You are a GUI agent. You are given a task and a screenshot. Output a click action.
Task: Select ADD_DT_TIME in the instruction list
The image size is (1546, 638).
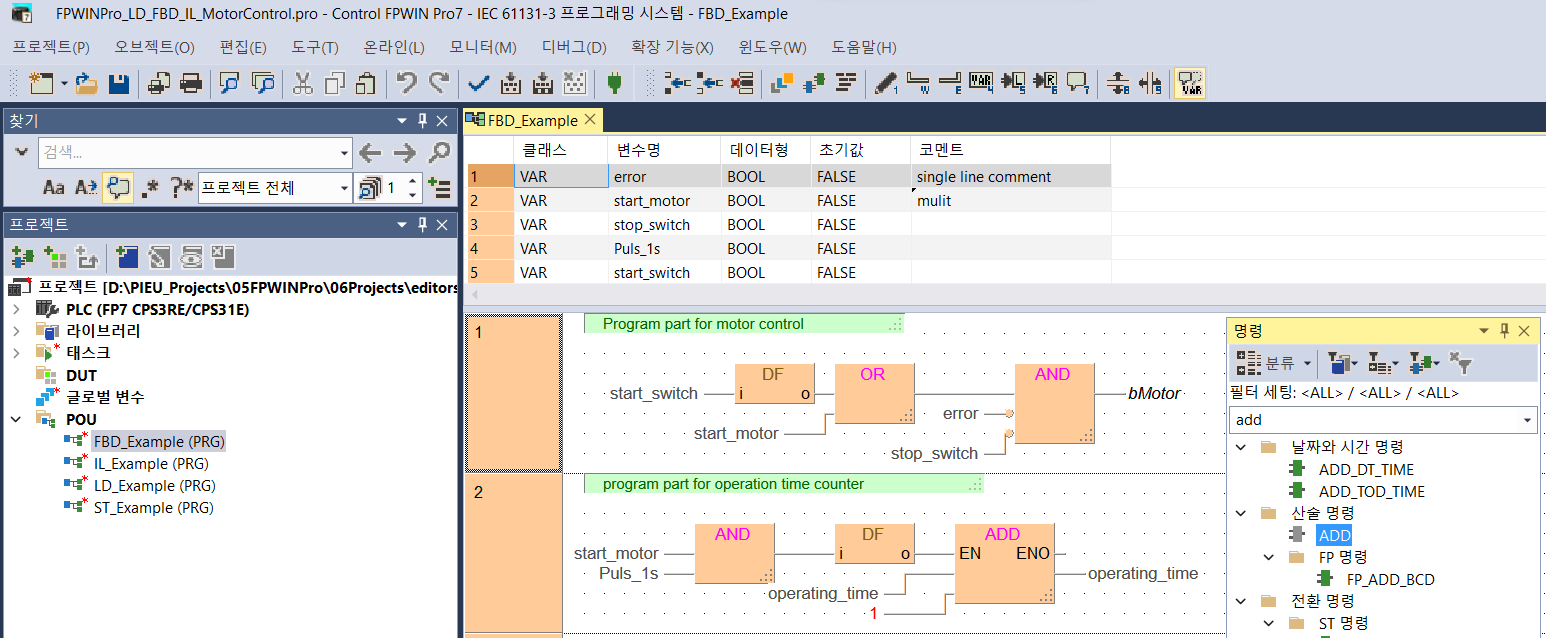pyautogui.click(x=1366, y=469)
